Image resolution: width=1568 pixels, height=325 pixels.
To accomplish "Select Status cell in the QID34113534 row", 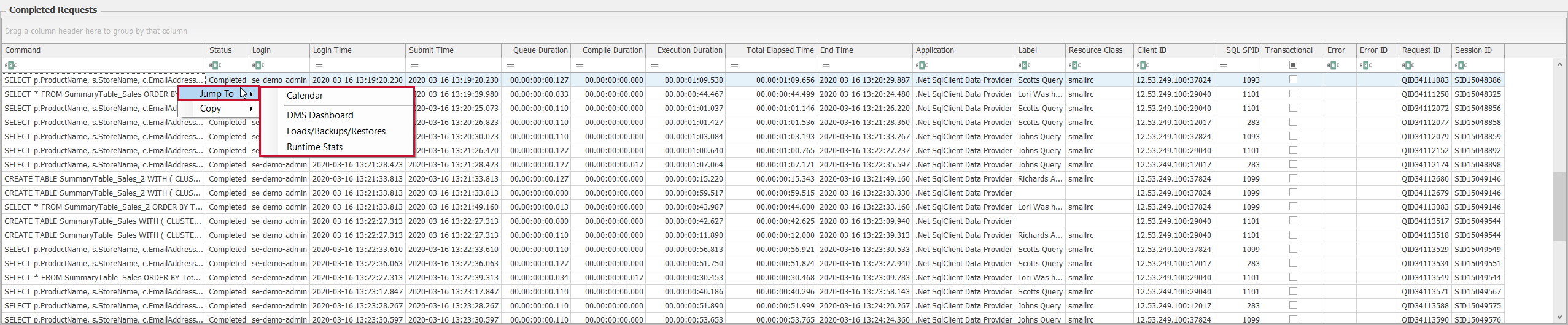I will (x=227, y=263).
